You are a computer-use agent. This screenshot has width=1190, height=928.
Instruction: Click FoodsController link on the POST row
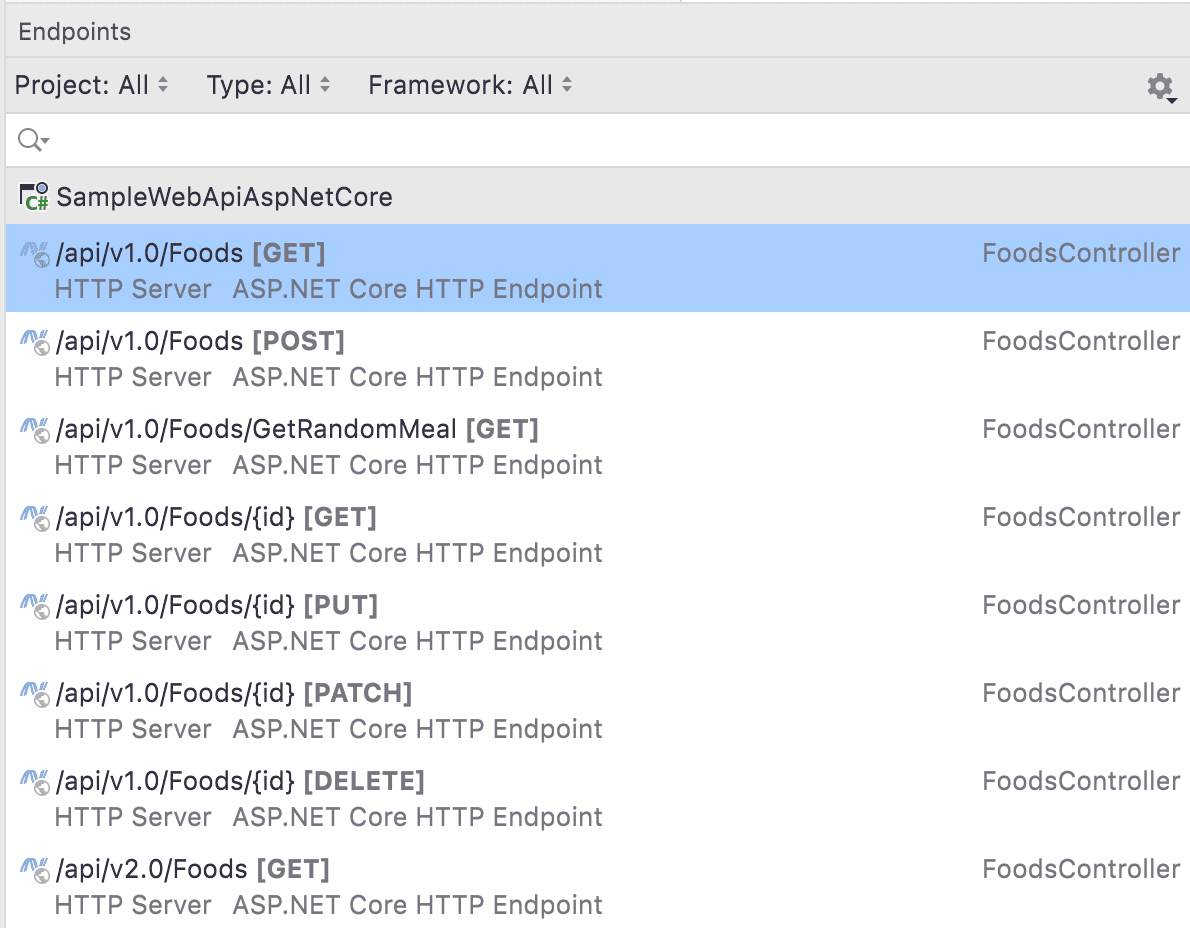pyautogui.click(x=1081, y=342)
